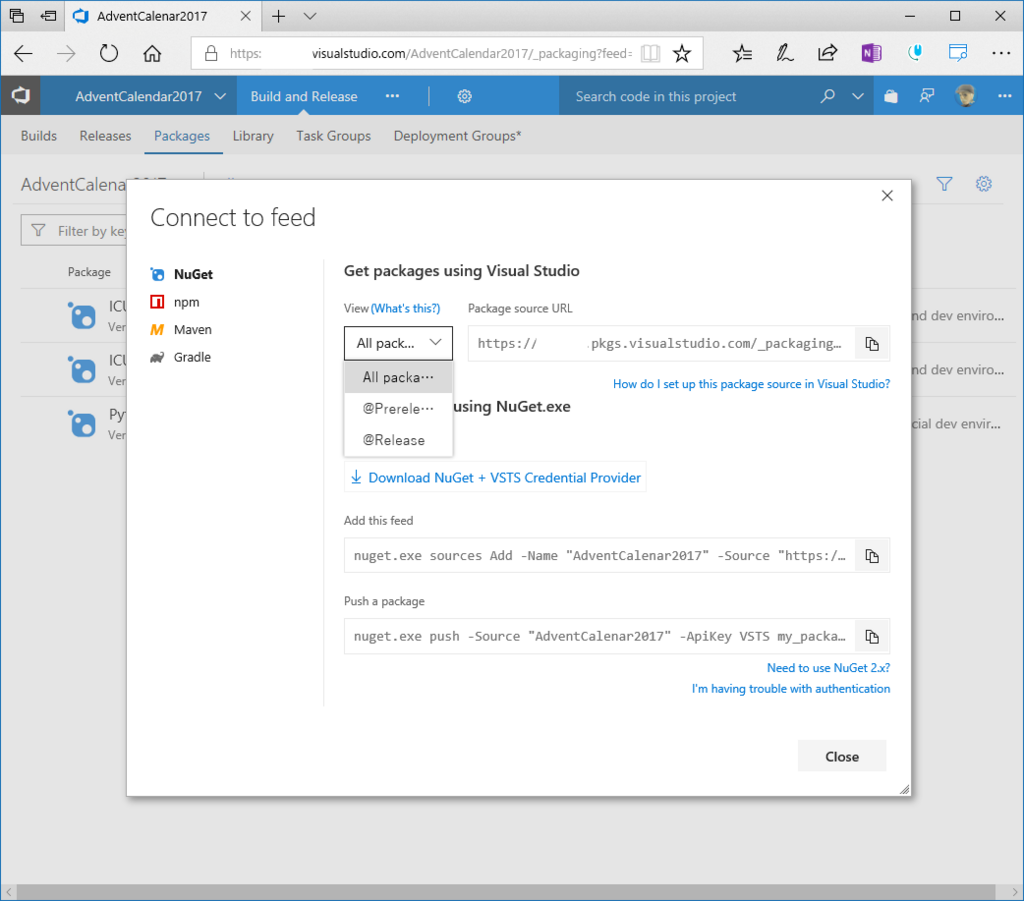Show tab previews chevron
Screen dimensions: 1024x901
pyautogui.click(x=310, y=16)
